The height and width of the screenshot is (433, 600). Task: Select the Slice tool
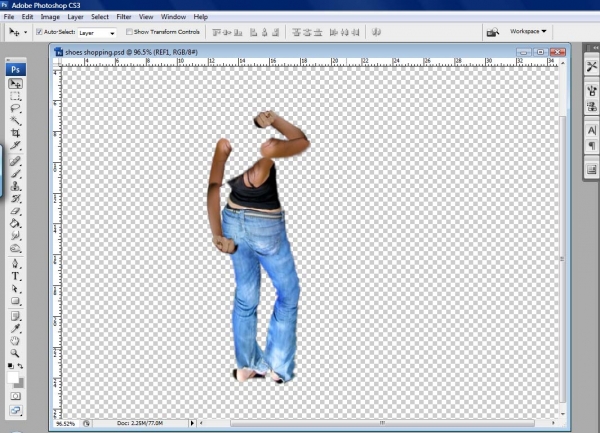tap(15, 145)
